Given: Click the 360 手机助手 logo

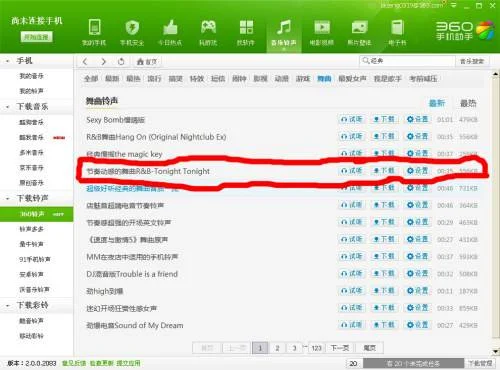Looking at the screenshot, I should pos(465,31).
